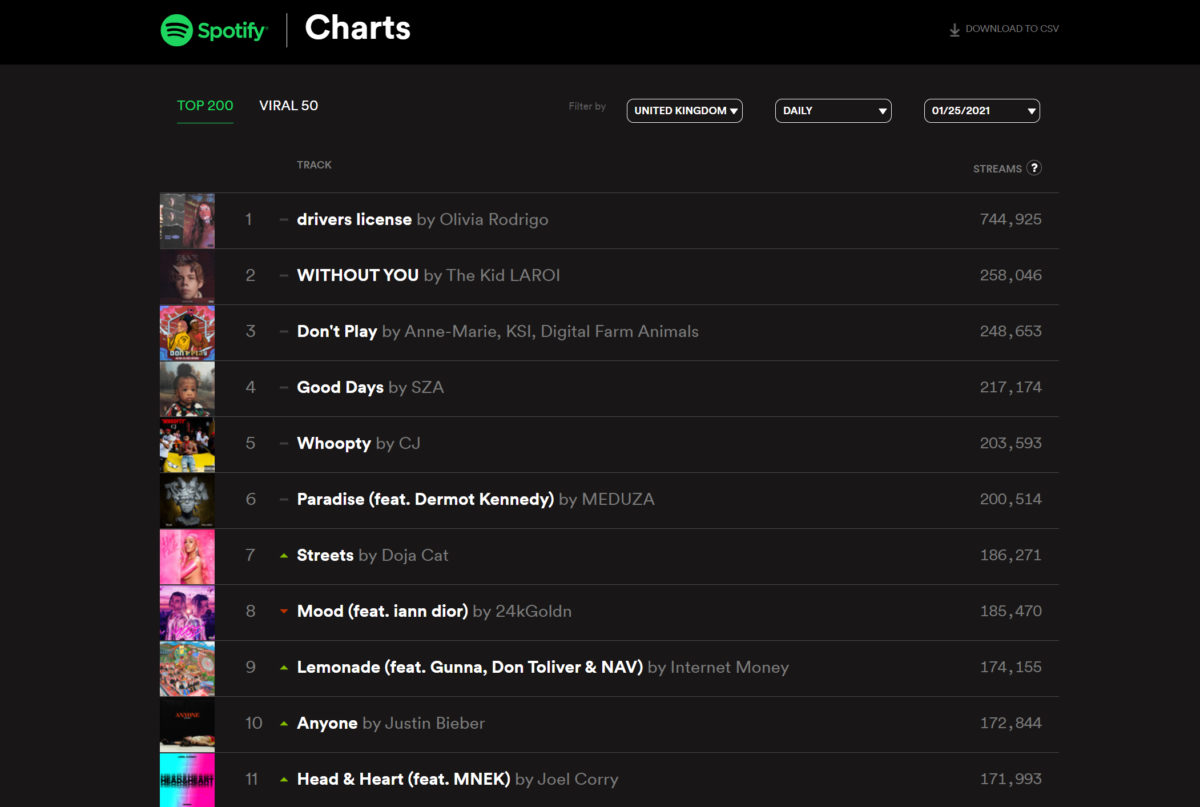The height and width of the screenshot is (807, 1200).
Task: Click the Download to CSV link
Action: [x=1011, y=29]
